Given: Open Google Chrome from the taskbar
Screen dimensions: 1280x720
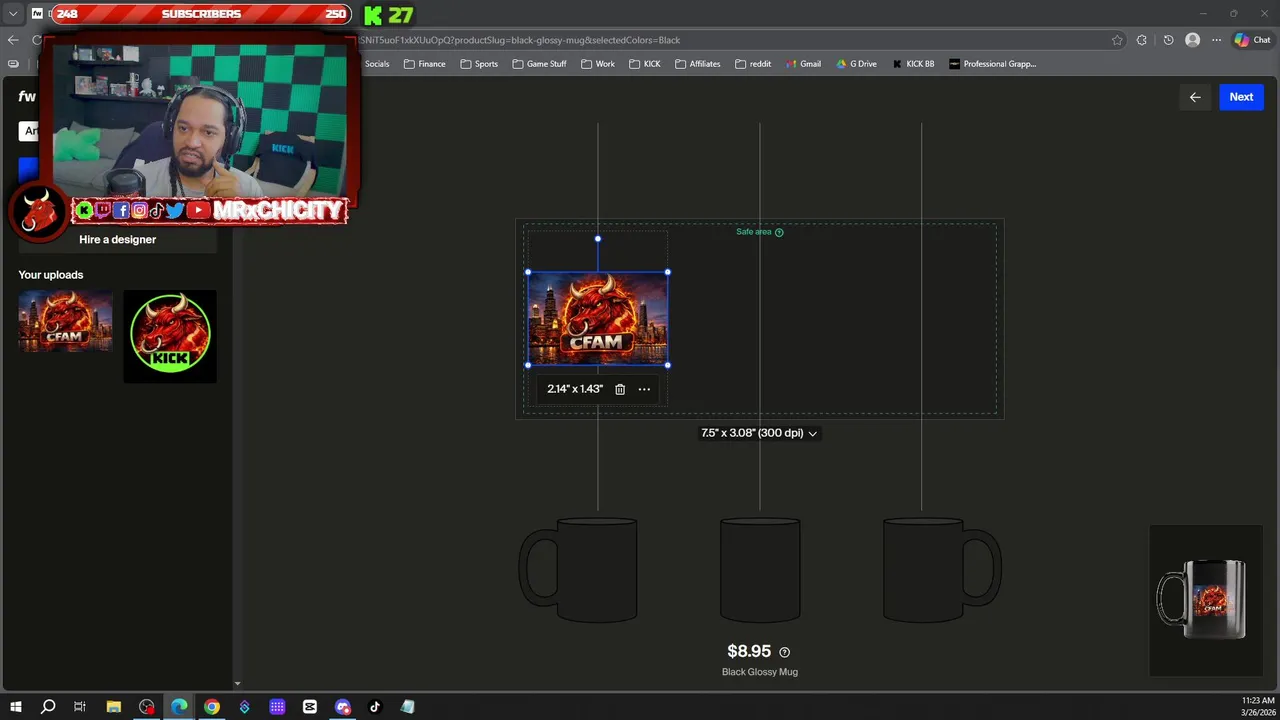Looking at the screenshot, I should tap(212, 707).
